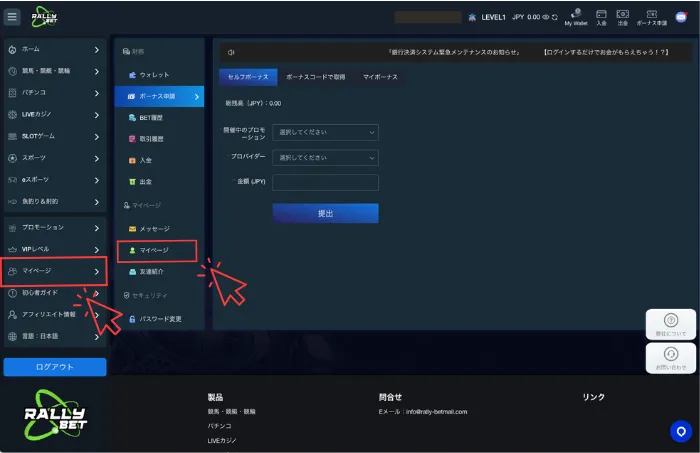
Task: Refresh the JPY balance icon
Action: tap(554, 17)
